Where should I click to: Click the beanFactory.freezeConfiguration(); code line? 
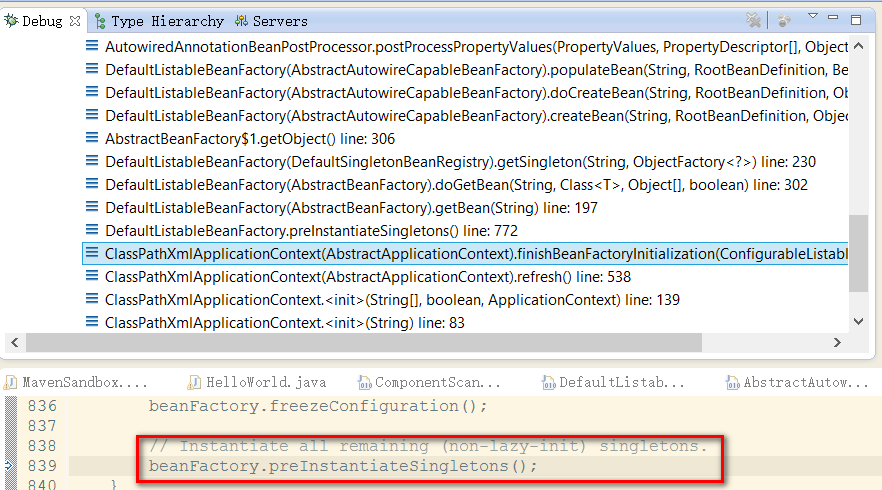318,406
